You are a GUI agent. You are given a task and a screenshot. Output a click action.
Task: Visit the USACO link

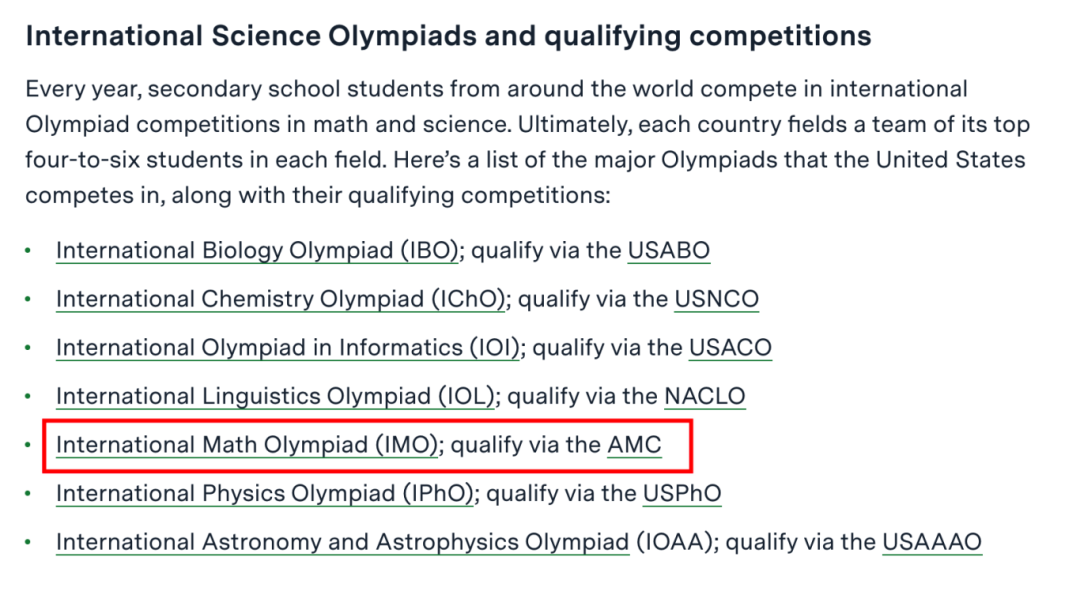point(730,348)
